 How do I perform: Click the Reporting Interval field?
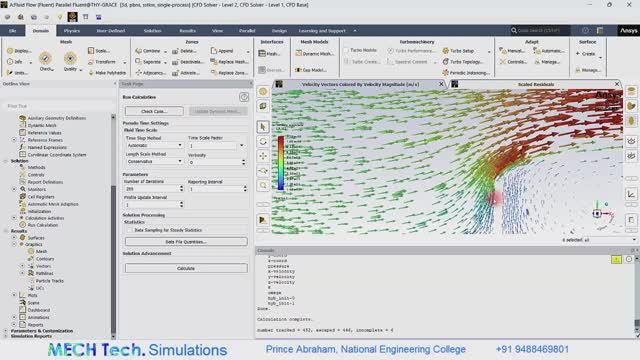[215, 189]
